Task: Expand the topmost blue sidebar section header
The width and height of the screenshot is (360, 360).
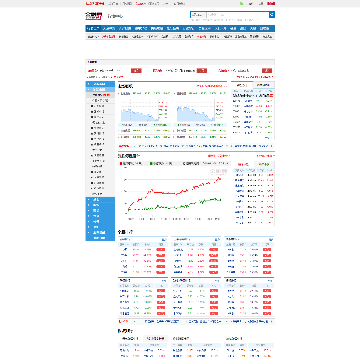Action: (x=100, y=84)
